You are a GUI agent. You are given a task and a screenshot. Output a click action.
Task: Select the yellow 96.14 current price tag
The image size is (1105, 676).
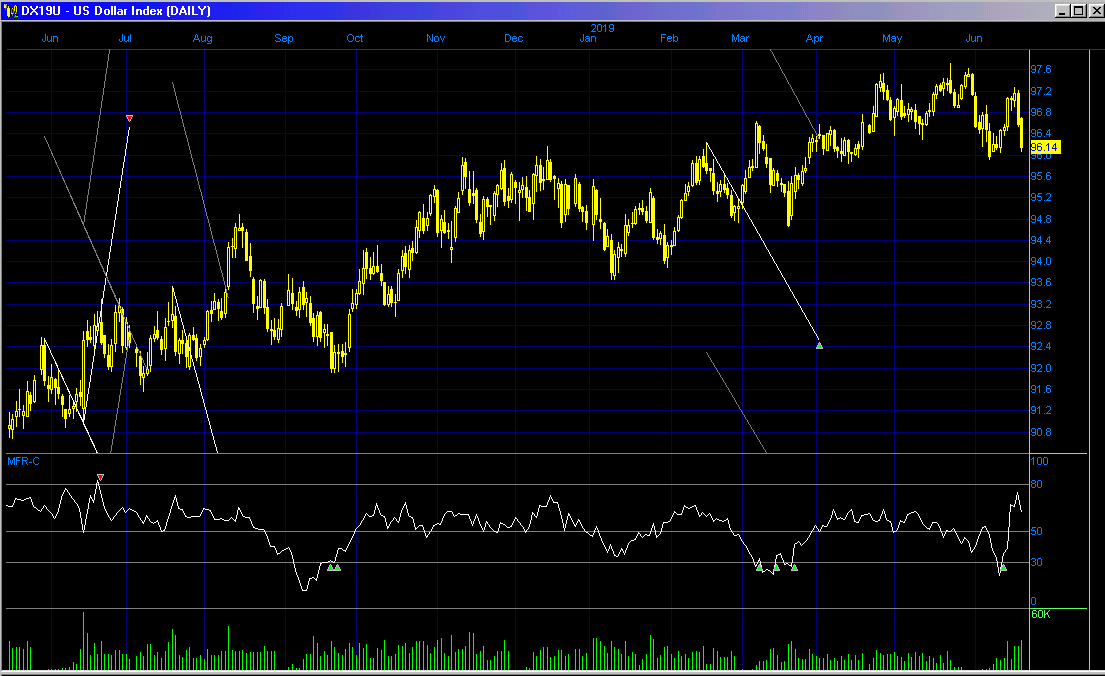pos(1044,147)
